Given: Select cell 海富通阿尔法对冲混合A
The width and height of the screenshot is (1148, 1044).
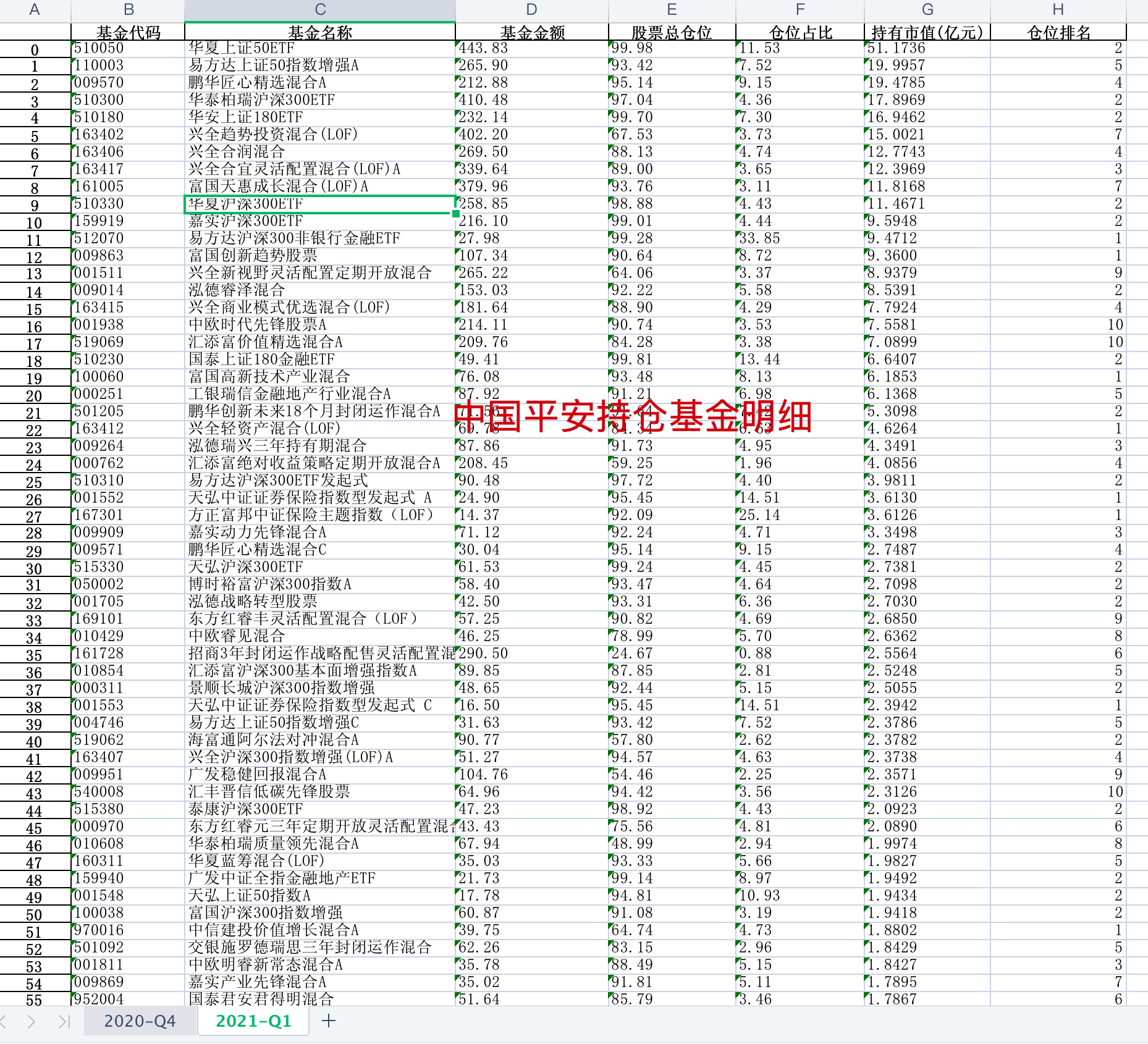Looking at the screenshot, I should click(320, 740).
